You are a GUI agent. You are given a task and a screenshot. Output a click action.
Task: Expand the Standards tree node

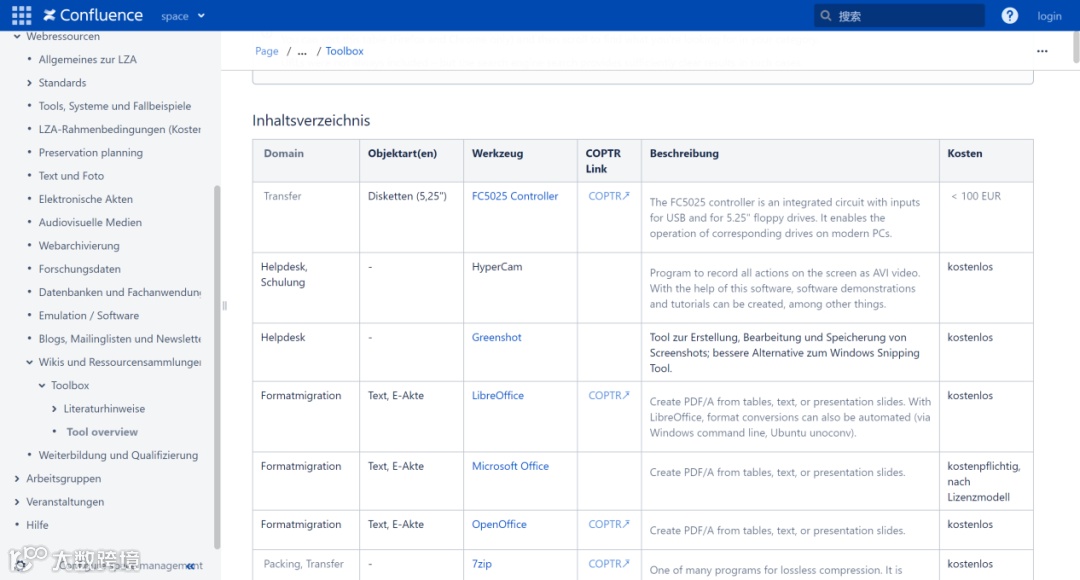(29, 83)
